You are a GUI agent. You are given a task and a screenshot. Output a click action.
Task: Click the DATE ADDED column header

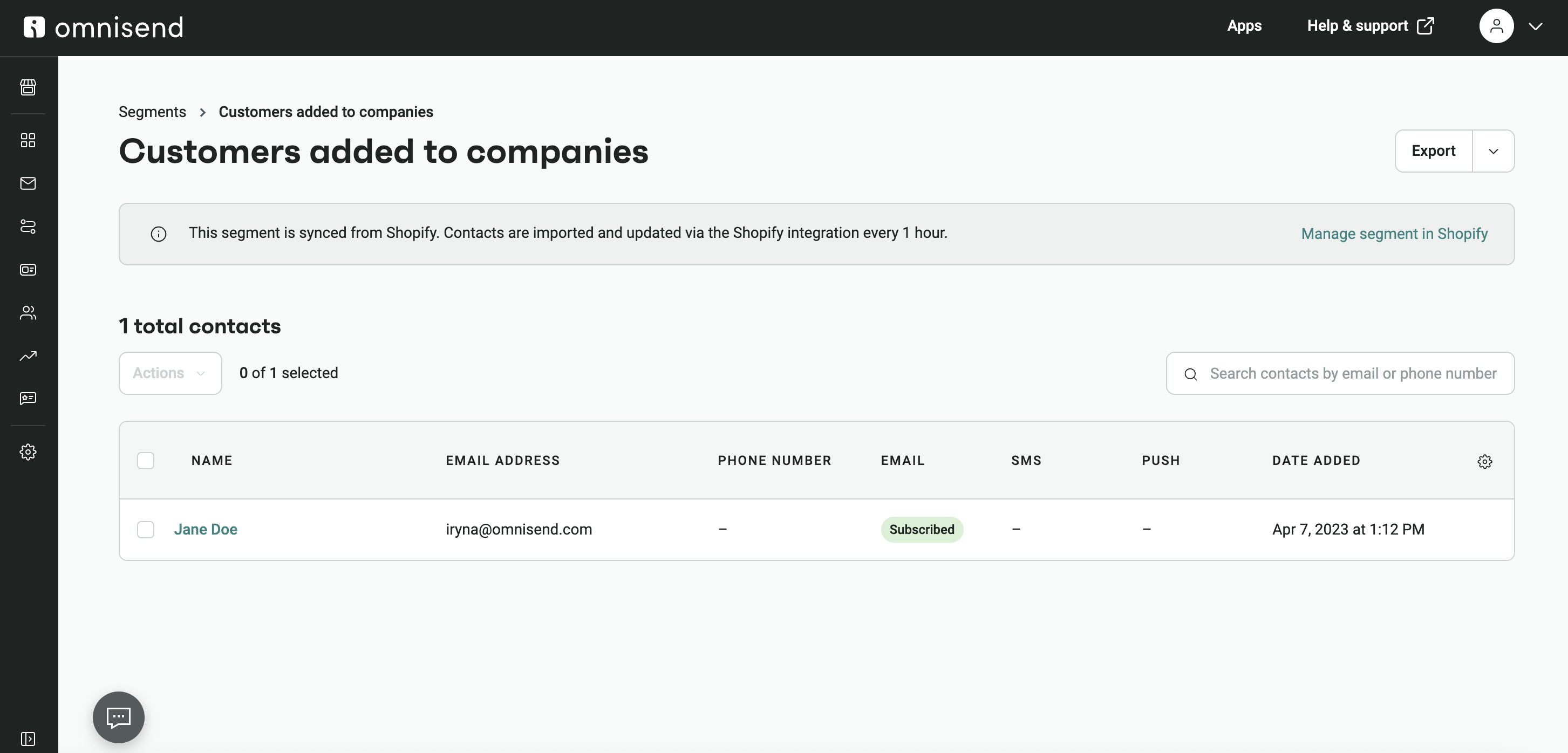pyautogui.click(x=1316, y=461)
